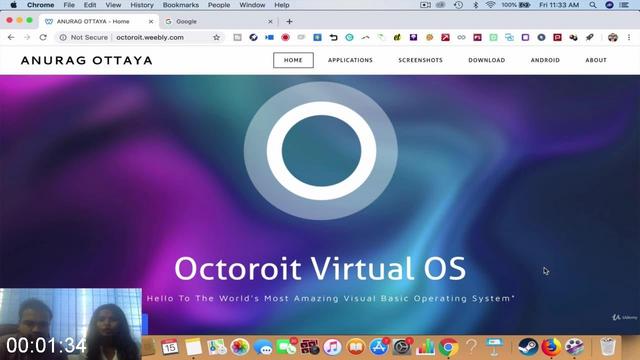The width and height of the screenshot is (640, 360).
Task: Open Chrome's three-dot menu
Action: [x=629, y=38]
